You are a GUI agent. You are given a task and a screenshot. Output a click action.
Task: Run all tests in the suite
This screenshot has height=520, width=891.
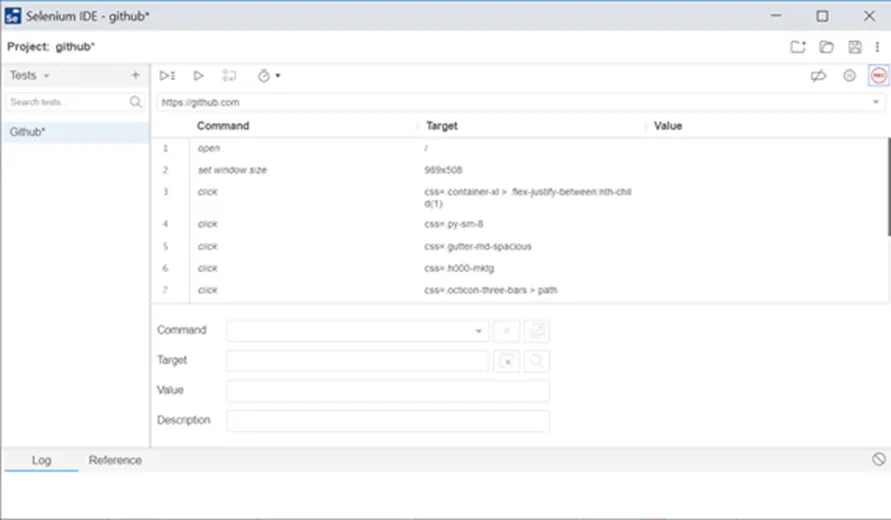click(x=167, y=76)
